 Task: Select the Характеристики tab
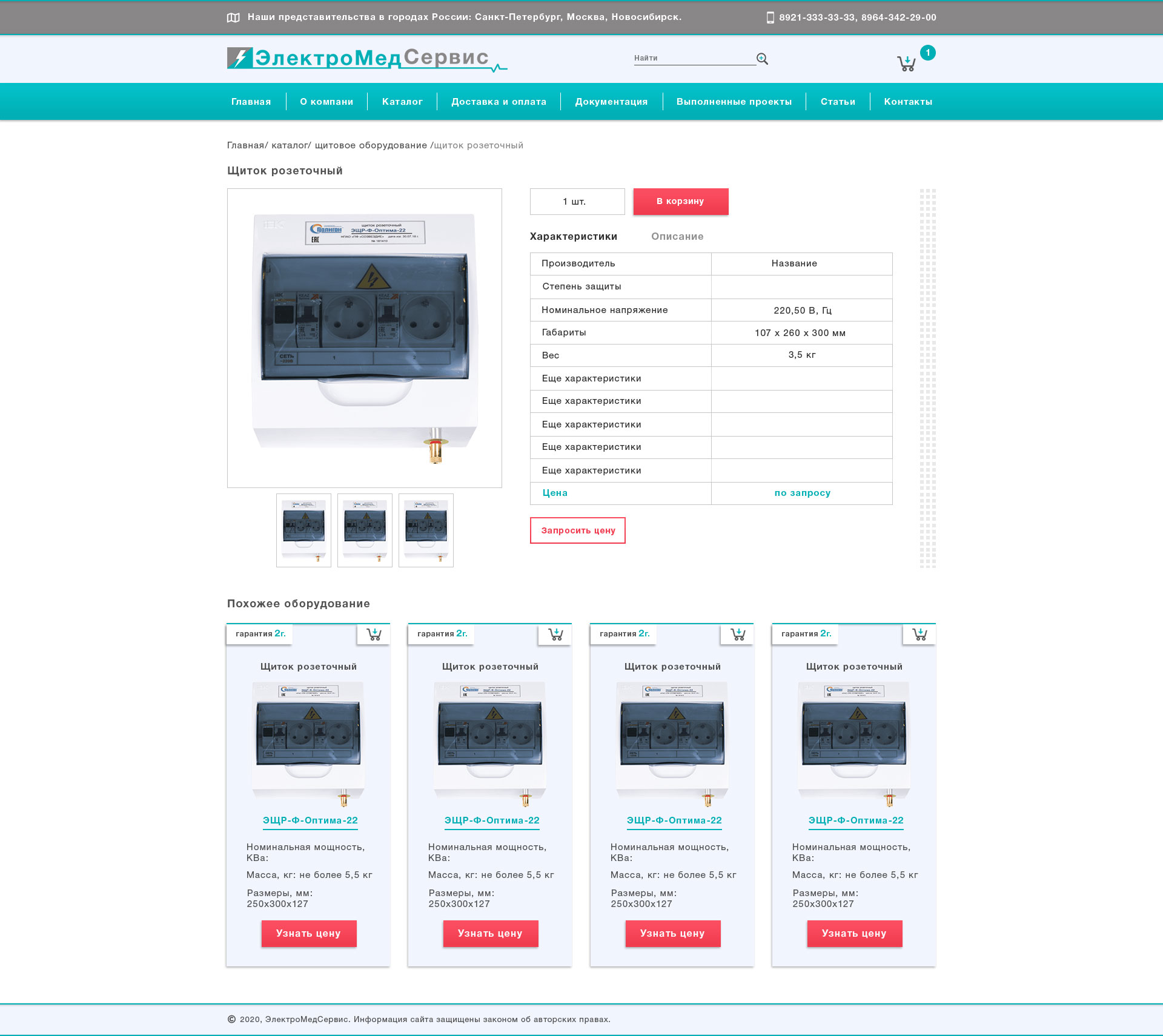[x=573, y=237]
